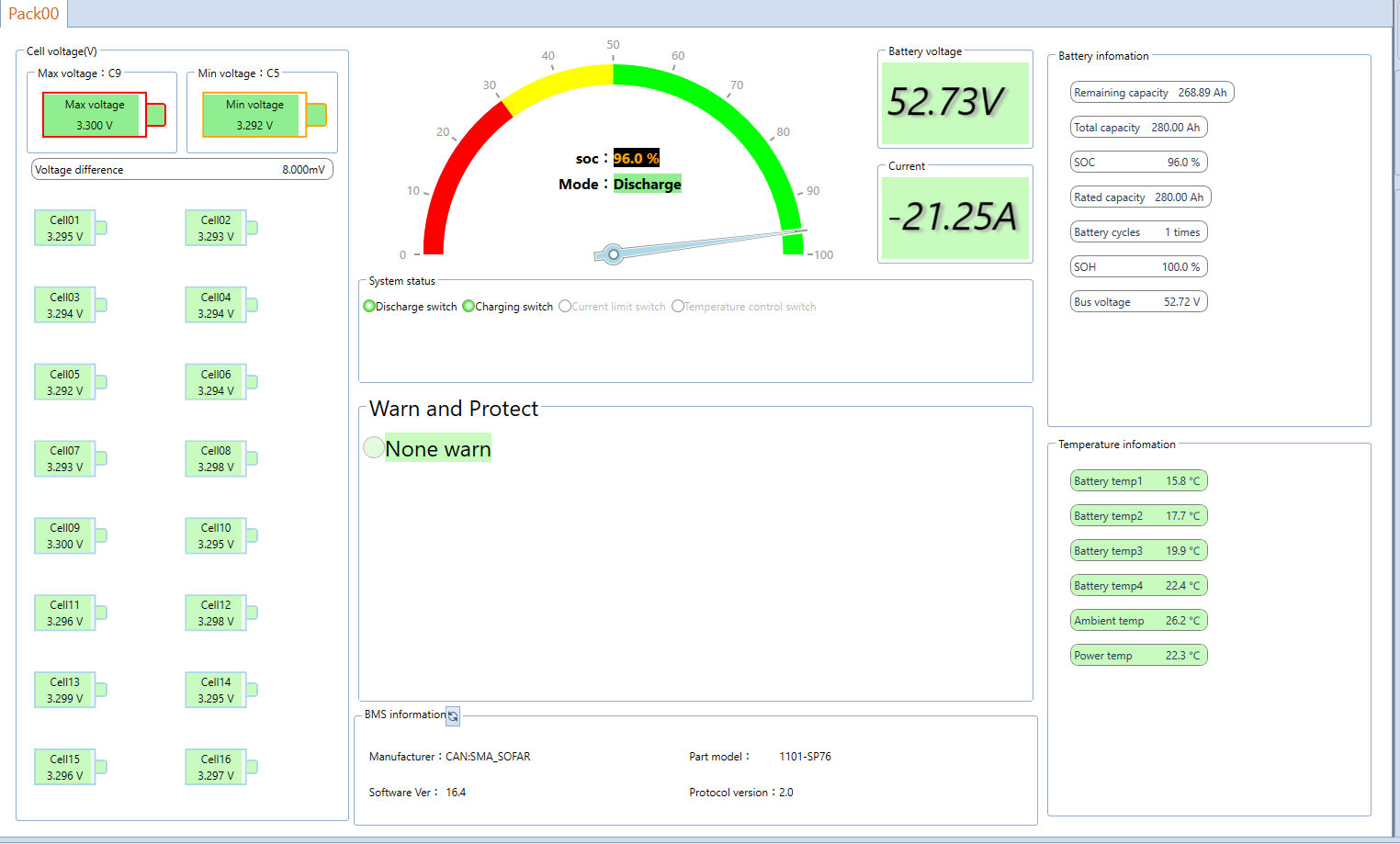Click the None warn indicator circle
Viewport: 1400px width, 844px height.
(374, 447)
